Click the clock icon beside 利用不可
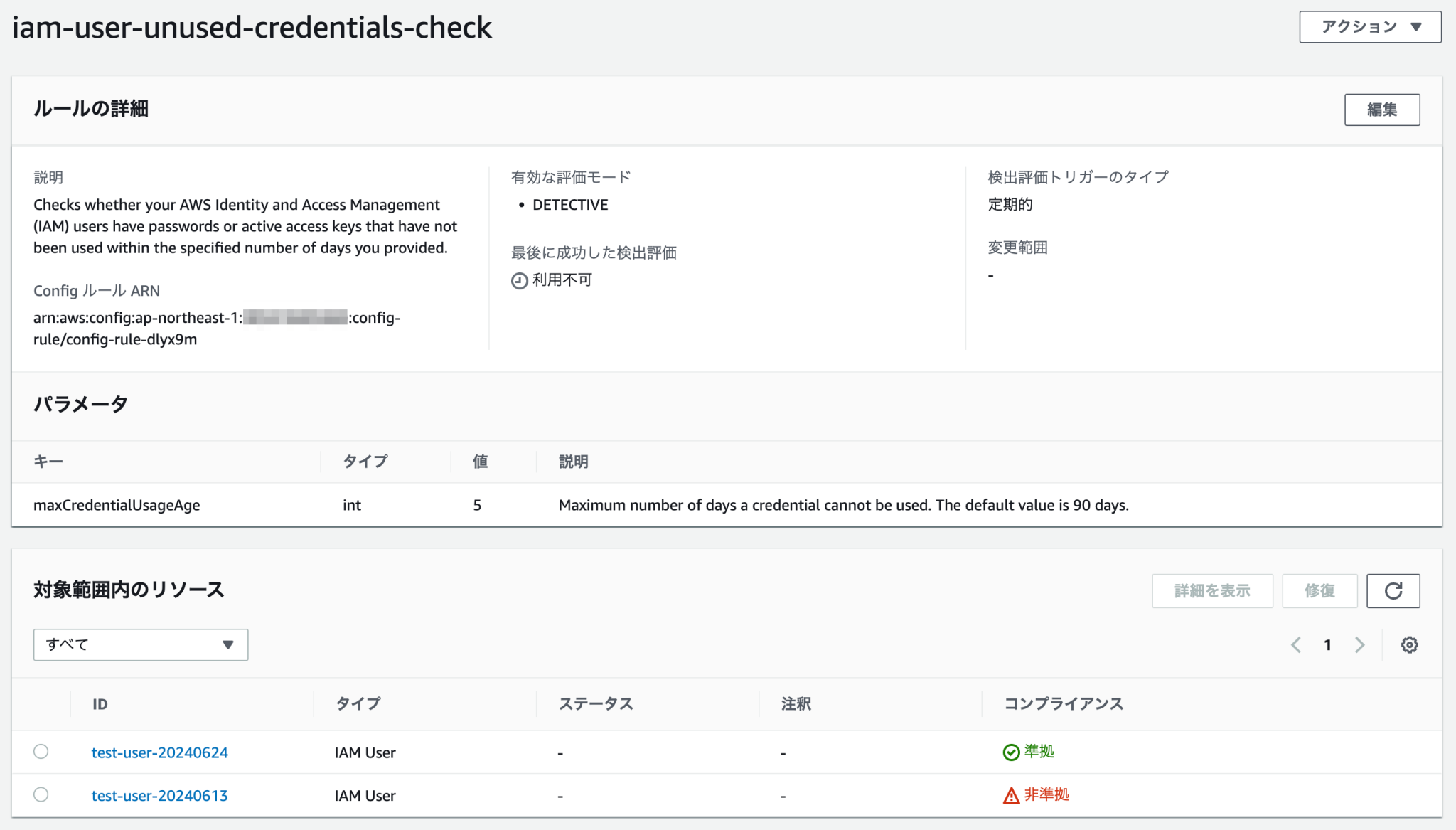The image size is (1456, 830). coord(518,280)
